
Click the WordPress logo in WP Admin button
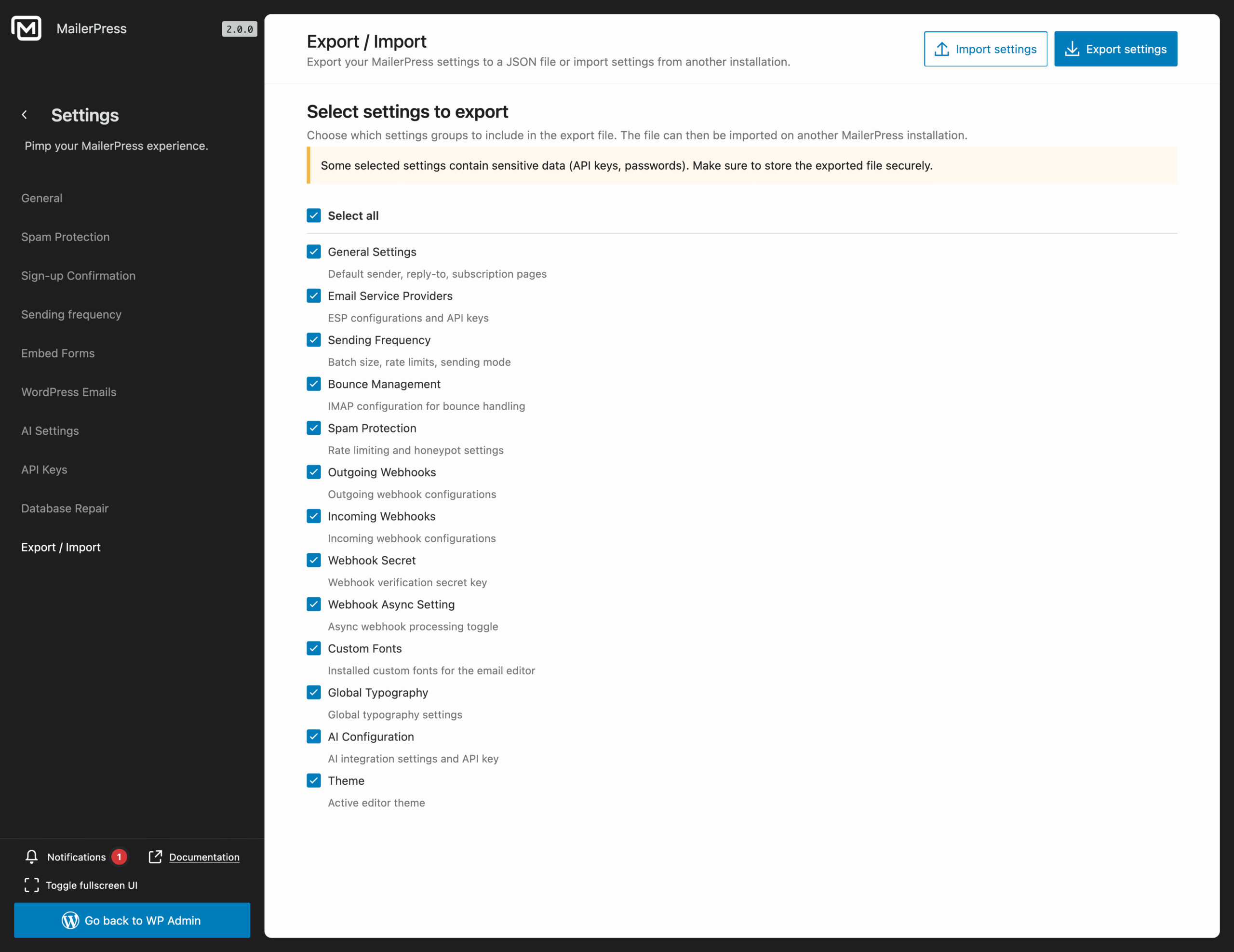pos(70,920)
